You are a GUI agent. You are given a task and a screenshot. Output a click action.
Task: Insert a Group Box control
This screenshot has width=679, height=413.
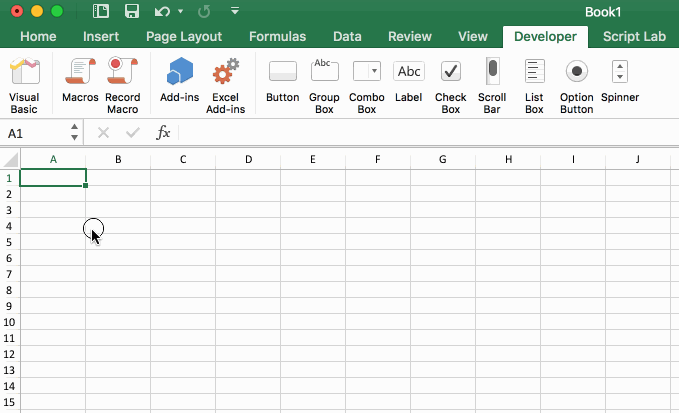[324, 85]
